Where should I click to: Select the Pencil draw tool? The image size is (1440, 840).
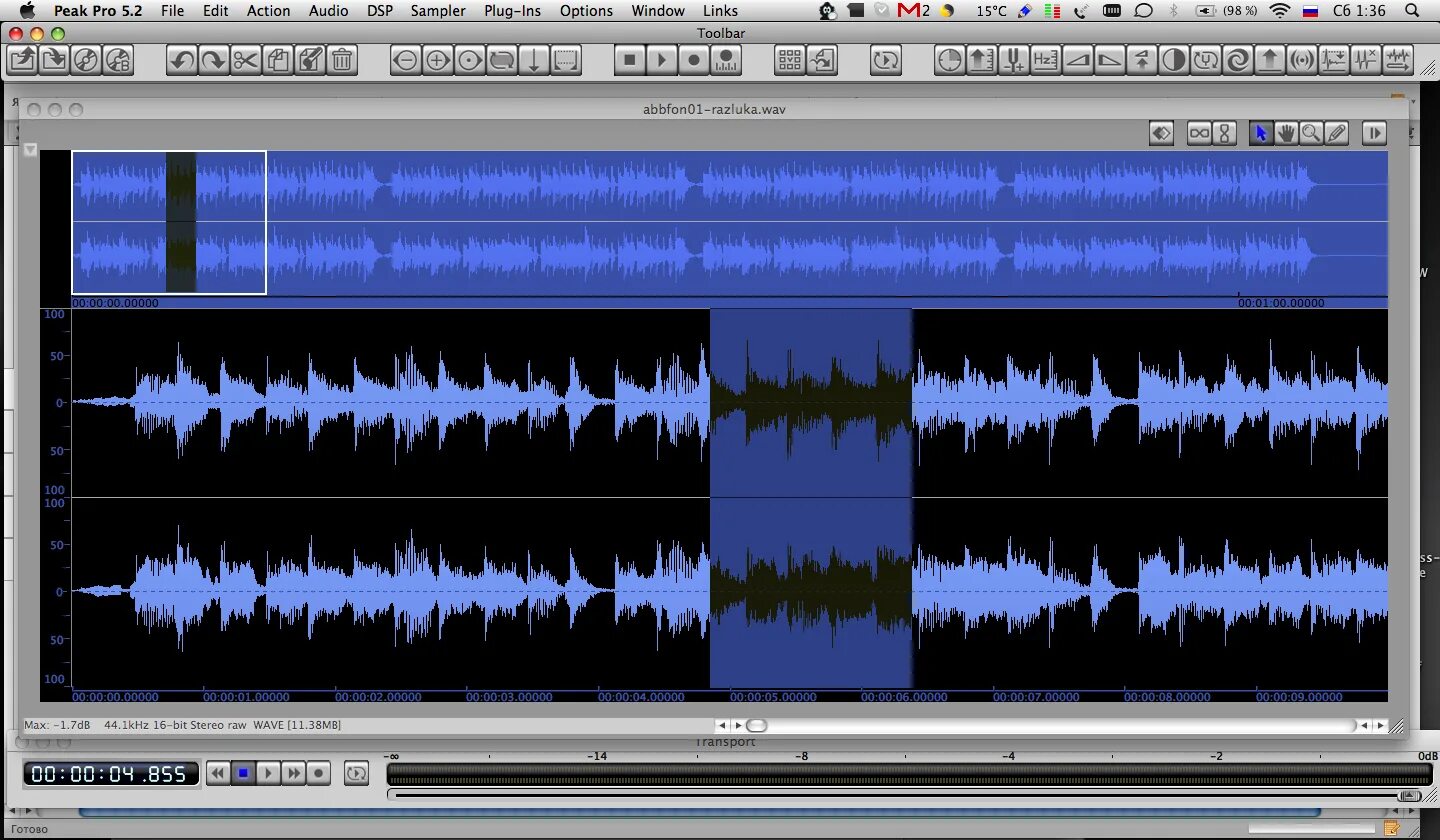(x=1336, y=133)
